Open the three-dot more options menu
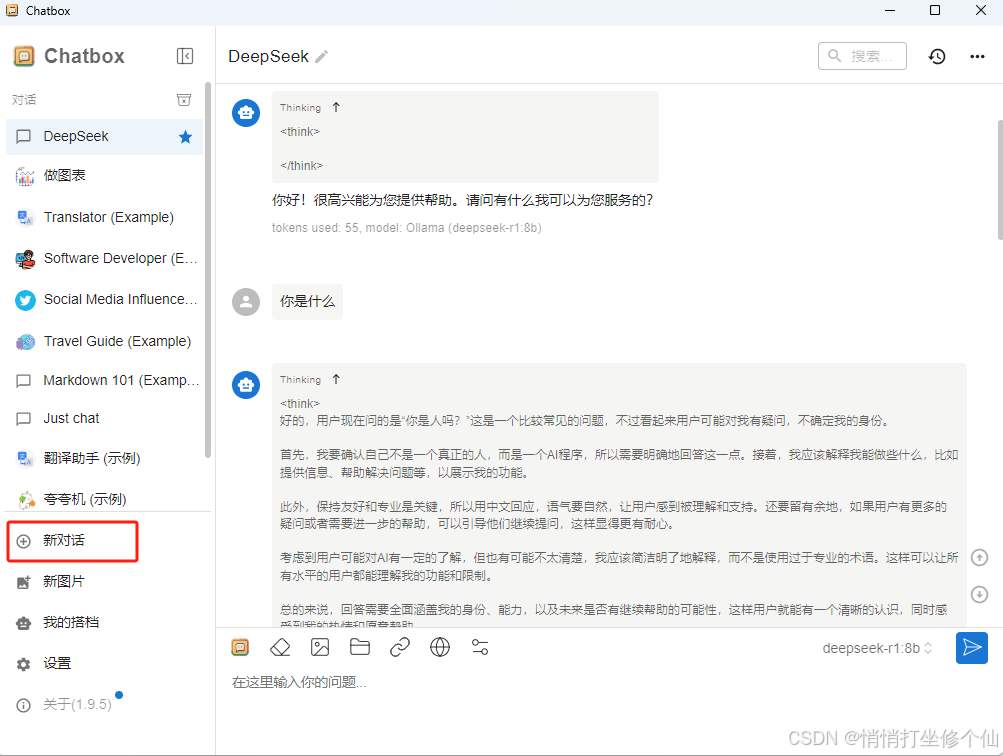 [977, 56]
